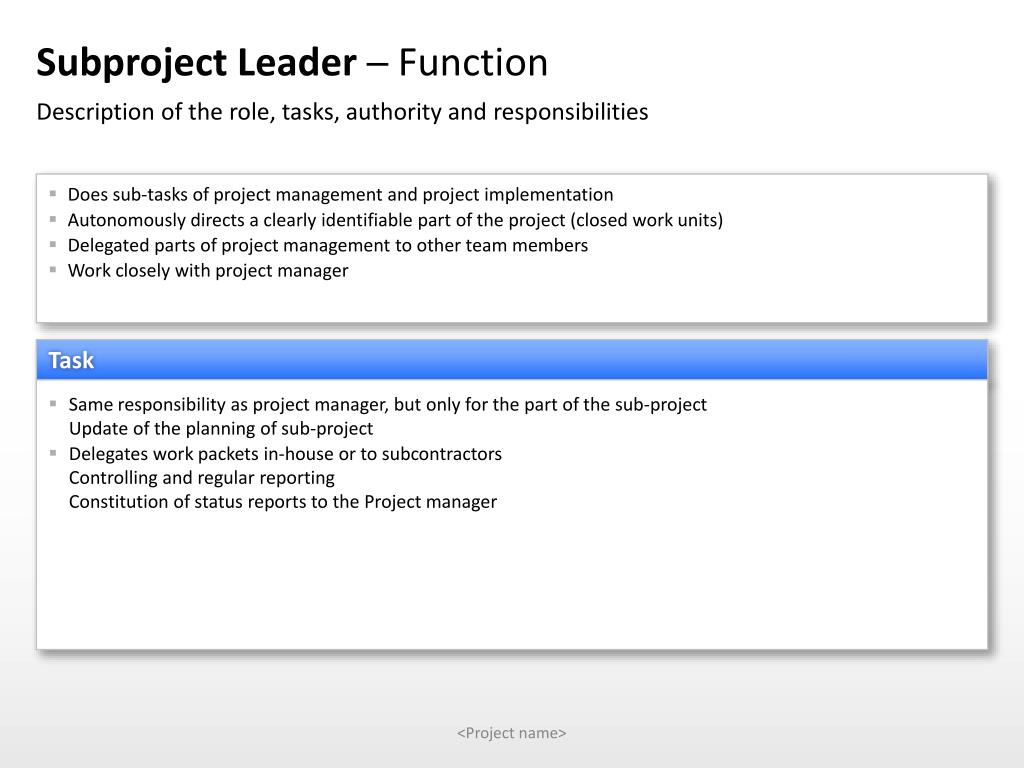Click the 'Controlling and regular reporting' line
This screenshot has width=1024, height=768.
pos(202,478)
